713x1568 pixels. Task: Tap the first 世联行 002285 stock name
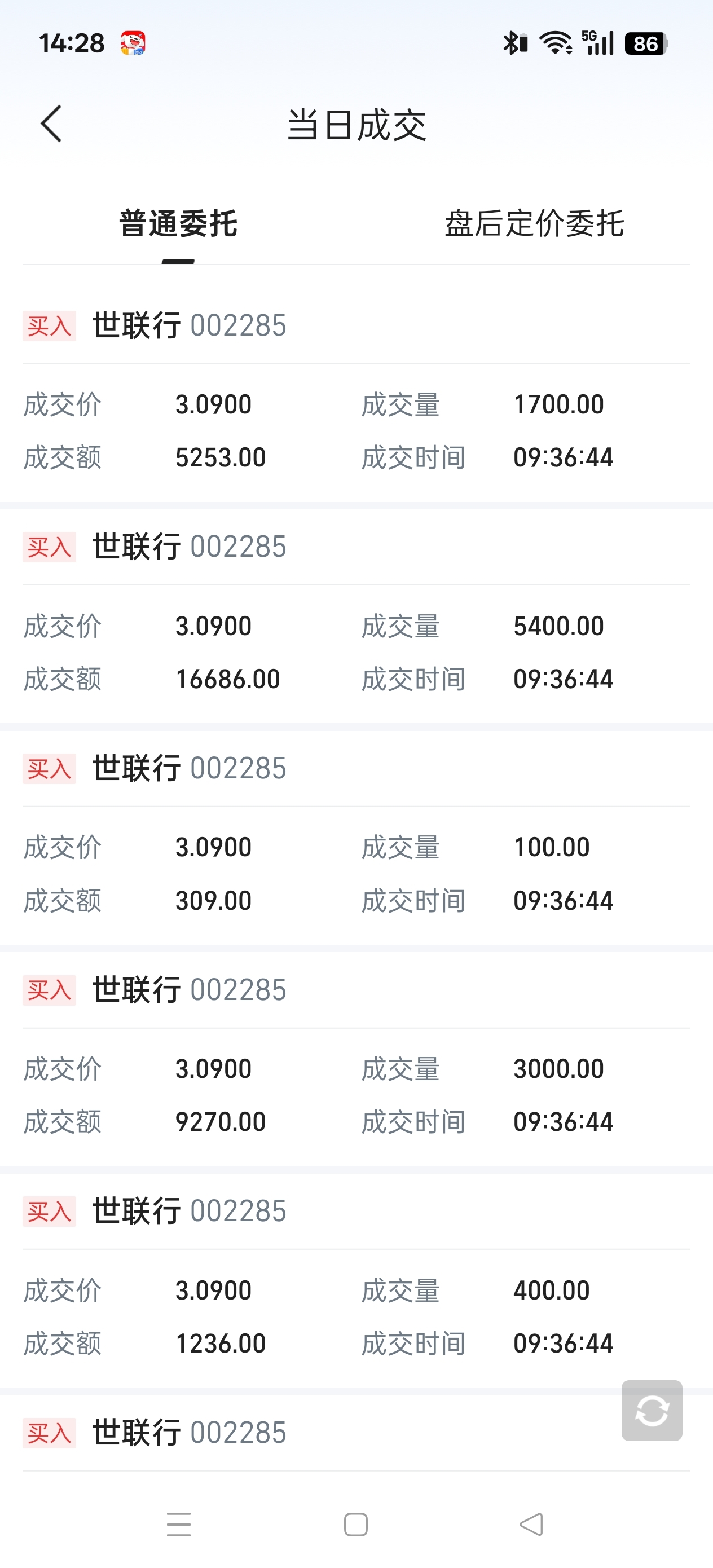coord(189,325)
